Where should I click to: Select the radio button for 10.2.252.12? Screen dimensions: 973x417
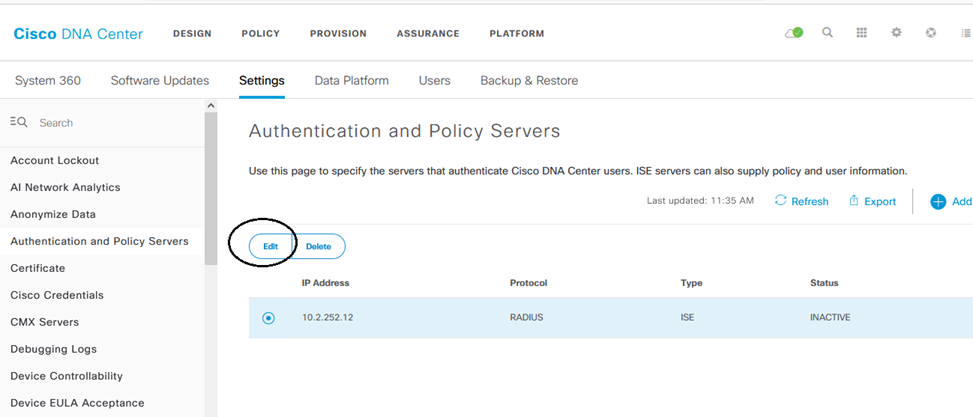pos(268,318)
